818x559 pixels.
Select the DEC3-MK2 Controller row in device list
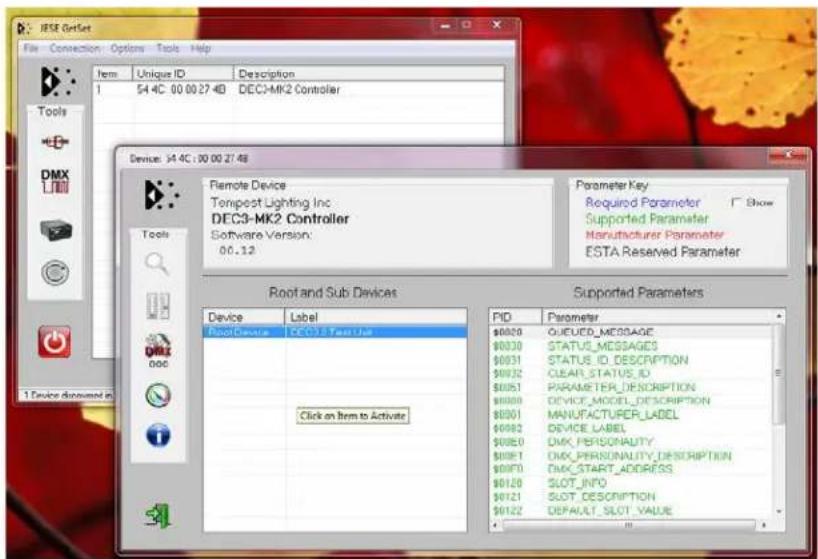pyautogui.click(x=298, y=90)
